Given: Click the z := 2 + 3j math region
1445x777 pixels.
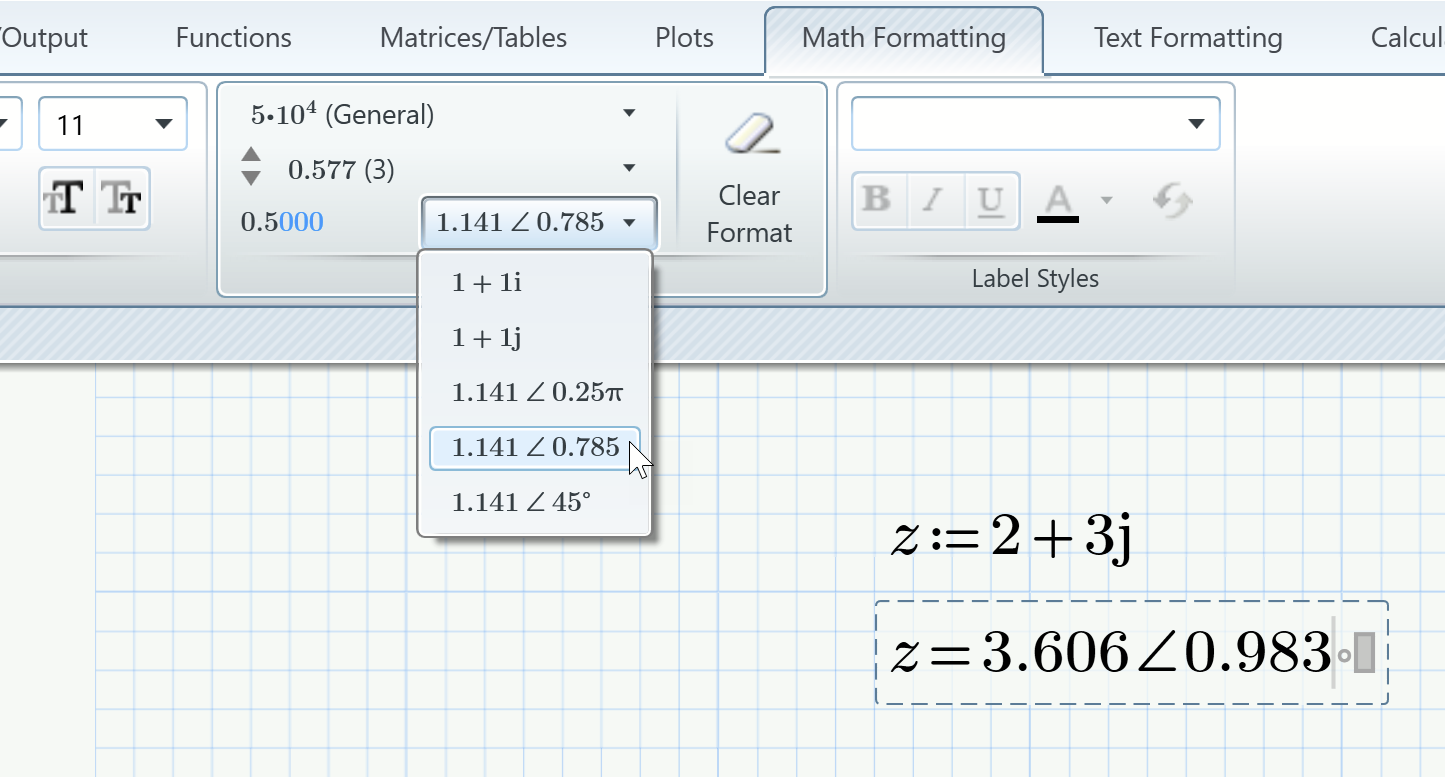Looking at the screenshot, I should pyautogui.click(x=1010, y=540).
